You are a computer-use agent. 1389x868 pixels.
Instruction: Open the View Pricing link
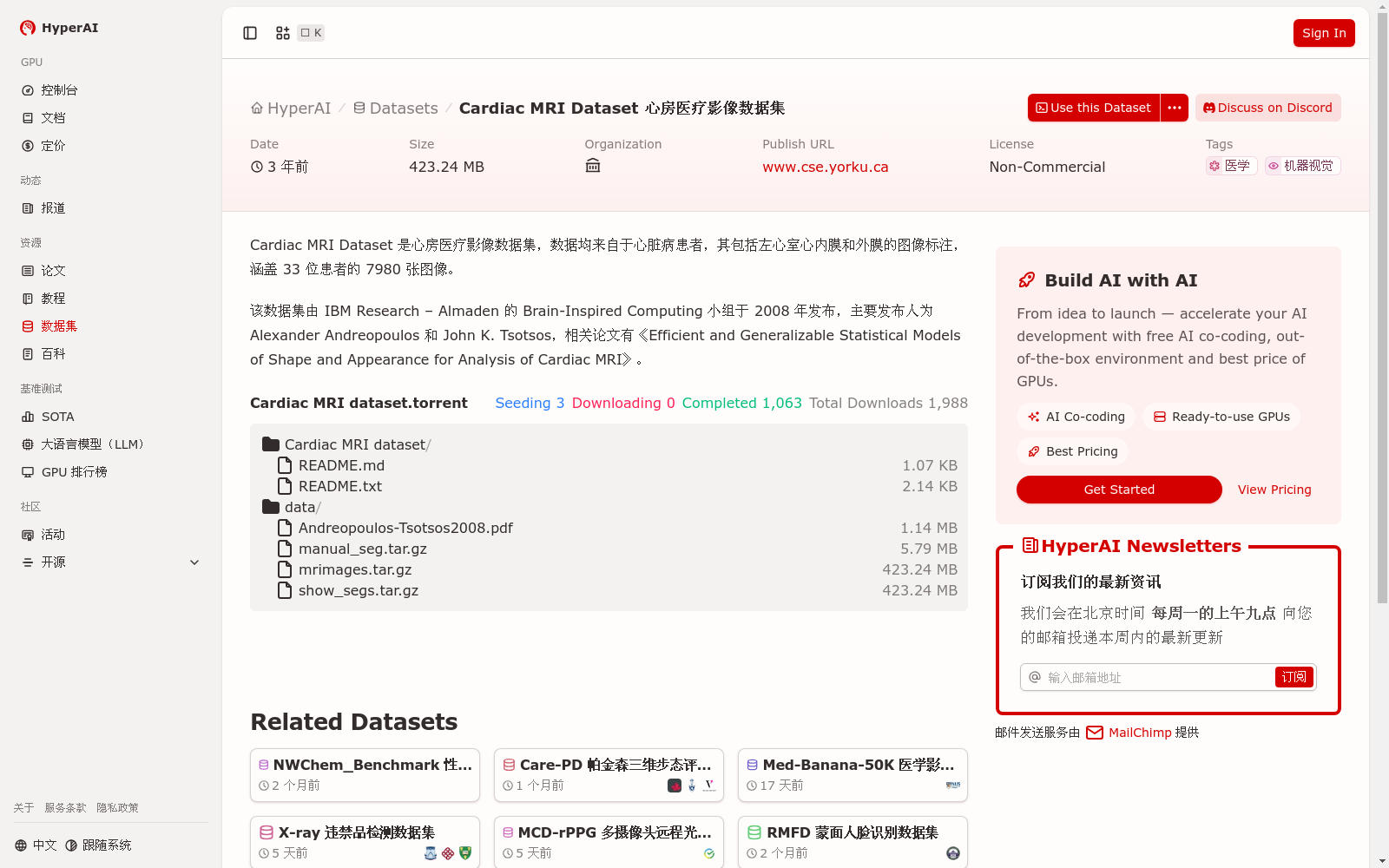(1274, 490)
